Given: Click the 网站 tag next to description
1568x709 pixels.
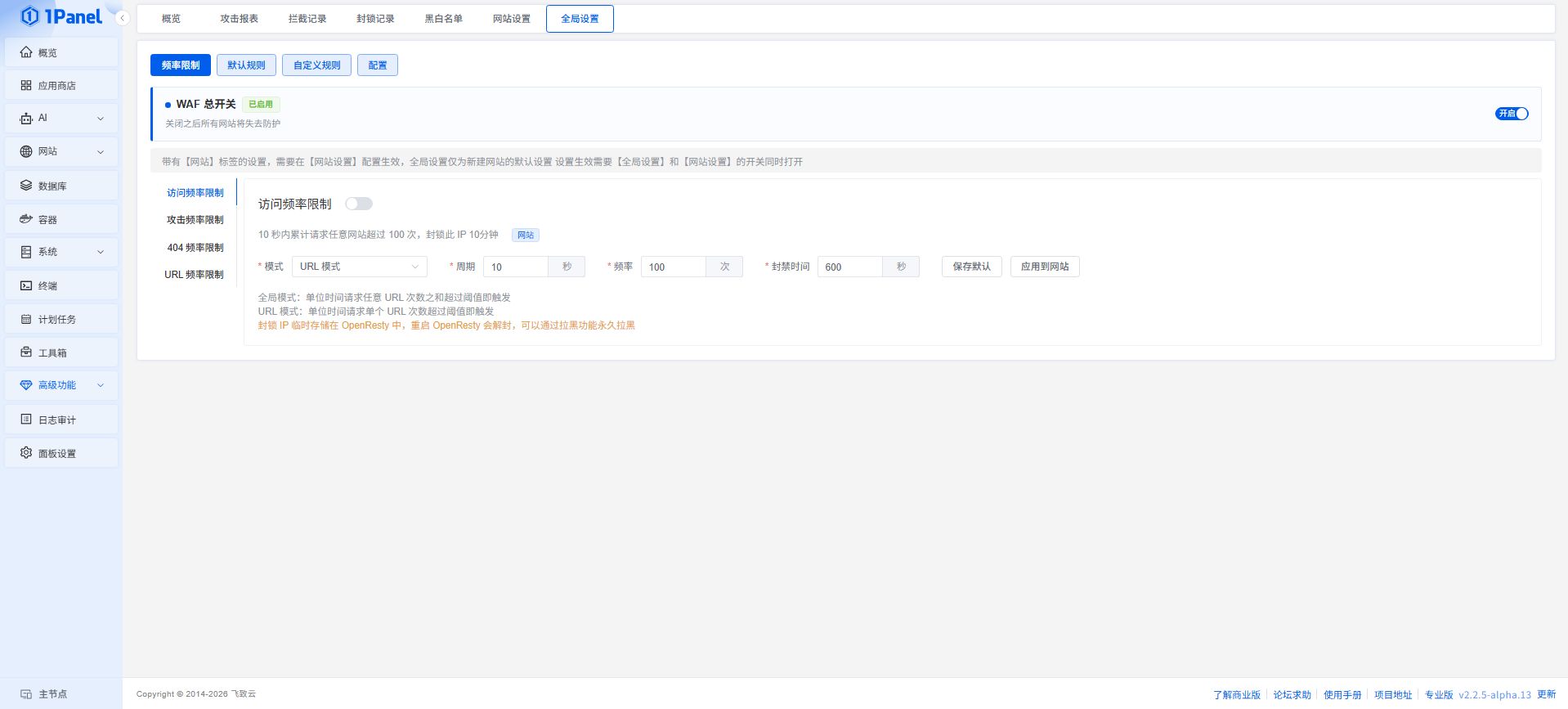Looking at the screenshot, I should pyautogui.click(x=526, y=235).
